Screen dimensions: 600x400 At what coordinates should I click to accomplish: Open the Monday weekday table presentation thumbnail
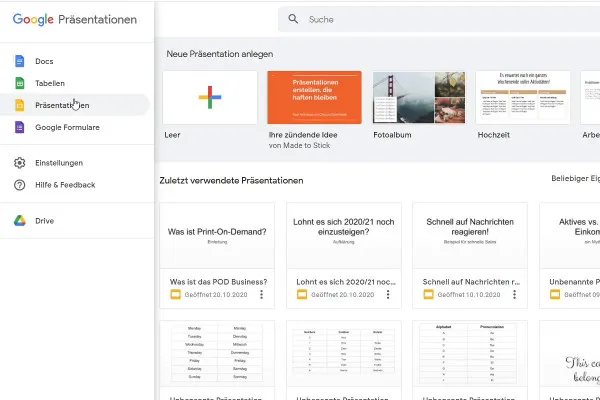pos(217,353)
